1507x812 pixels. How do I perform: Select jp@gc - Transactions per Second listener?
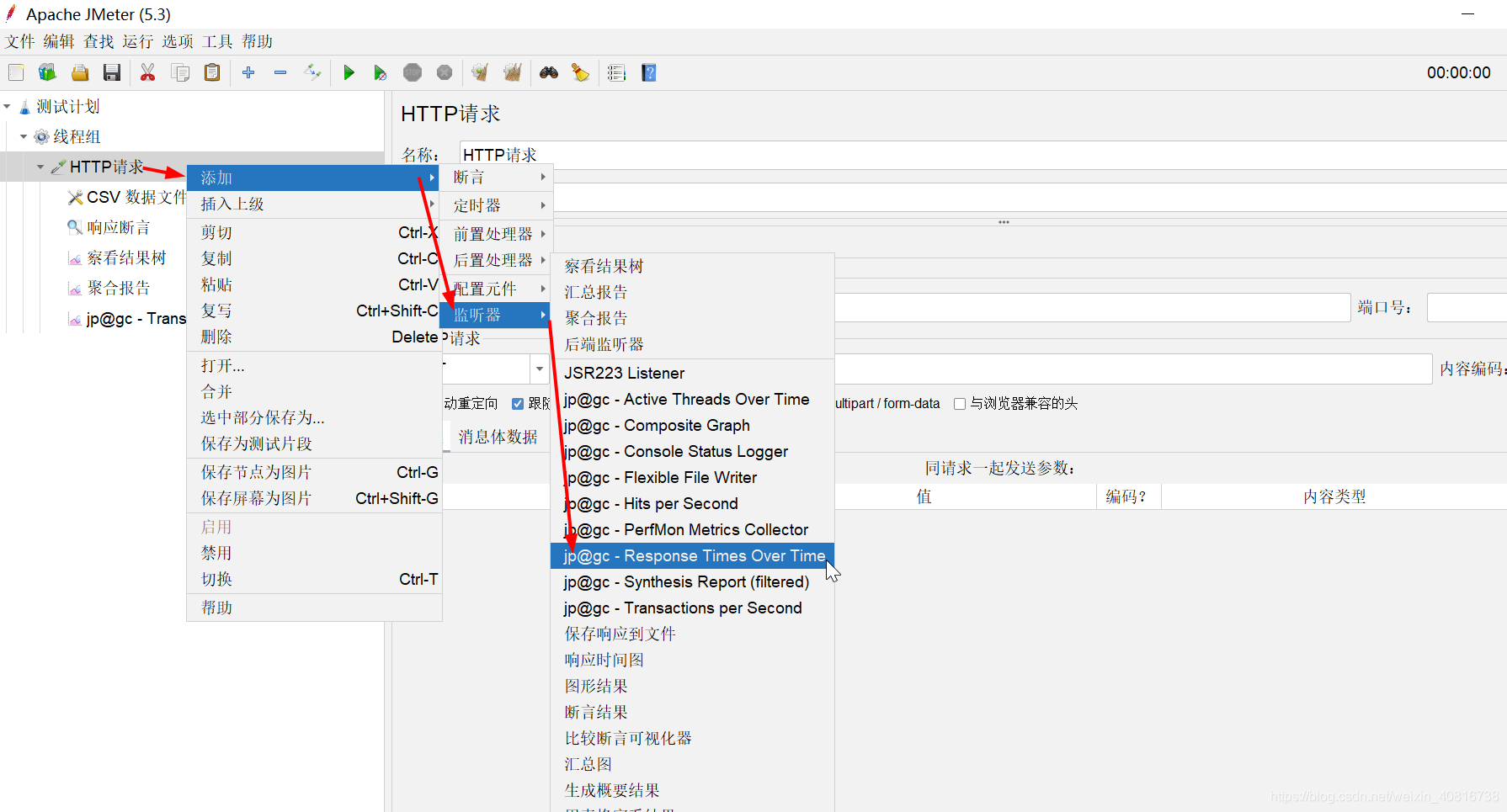(x=692, y=608)
